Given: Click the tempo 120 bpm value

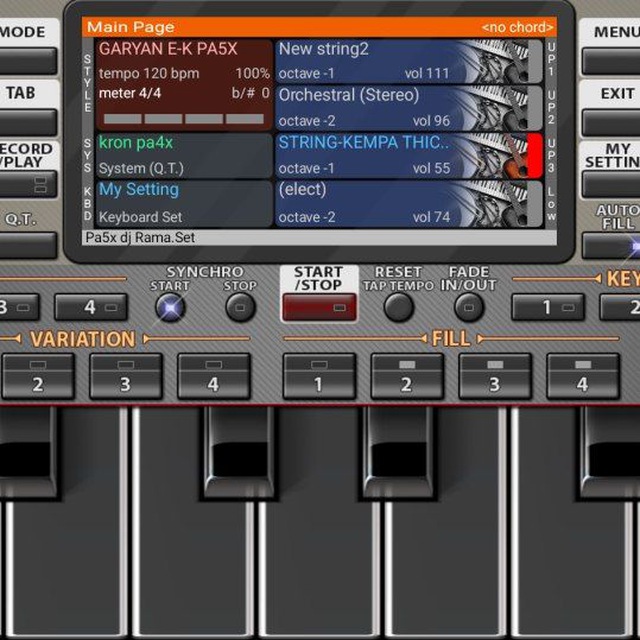Looking at the screenshot, I should click(x=149, y=73).
